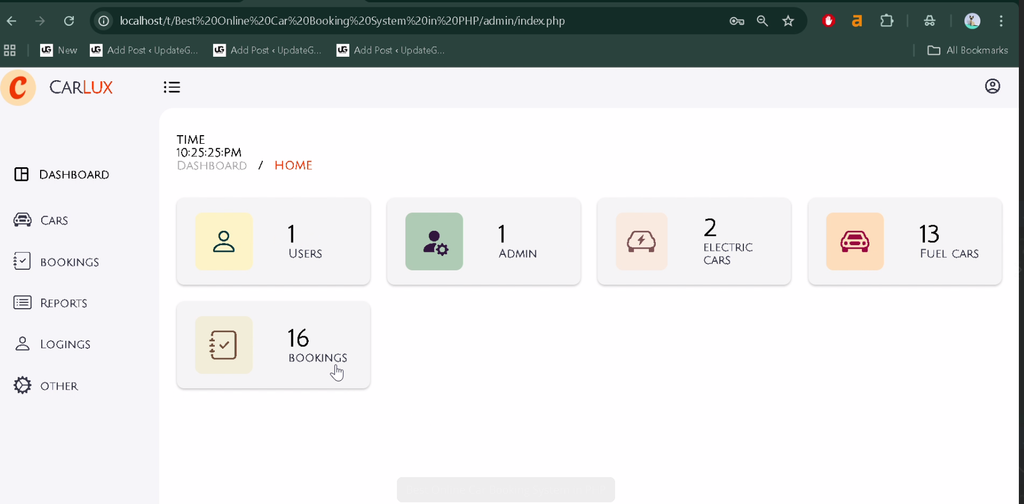Click the 'Fuel Cars' card label
This screenshot has width=1024, height=504.
pos(949,253)
